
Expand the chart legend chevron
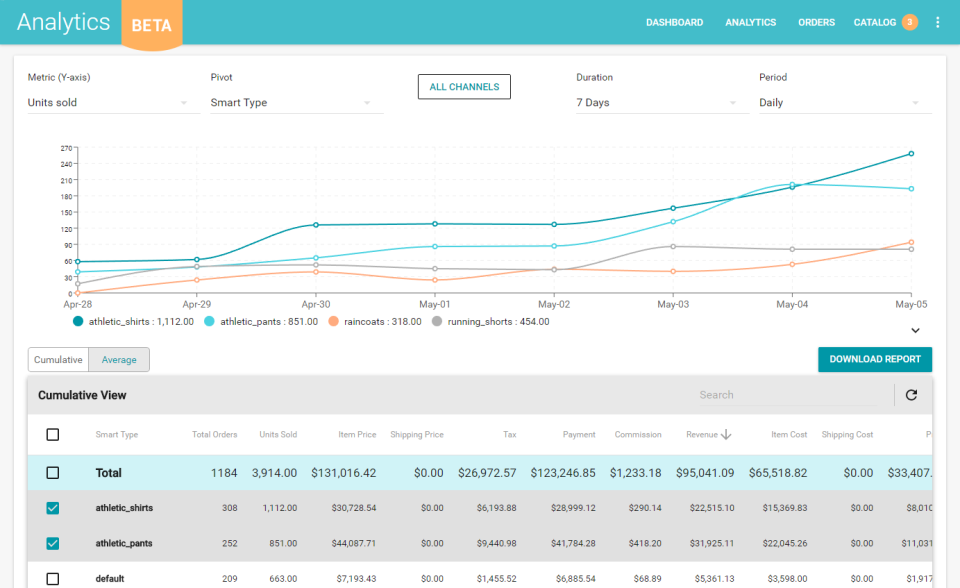(915, 330)
